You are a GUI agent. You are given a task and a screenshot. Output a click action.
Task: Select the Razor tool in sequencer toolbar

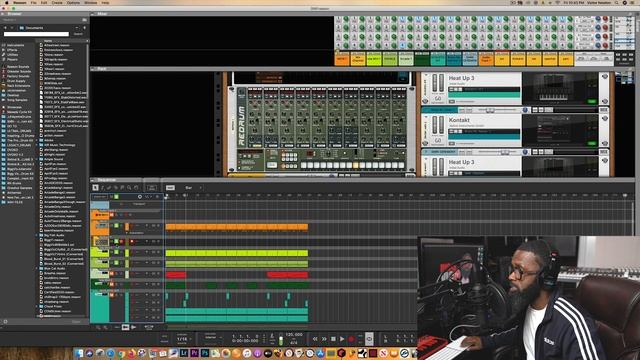tap(116, 188)
